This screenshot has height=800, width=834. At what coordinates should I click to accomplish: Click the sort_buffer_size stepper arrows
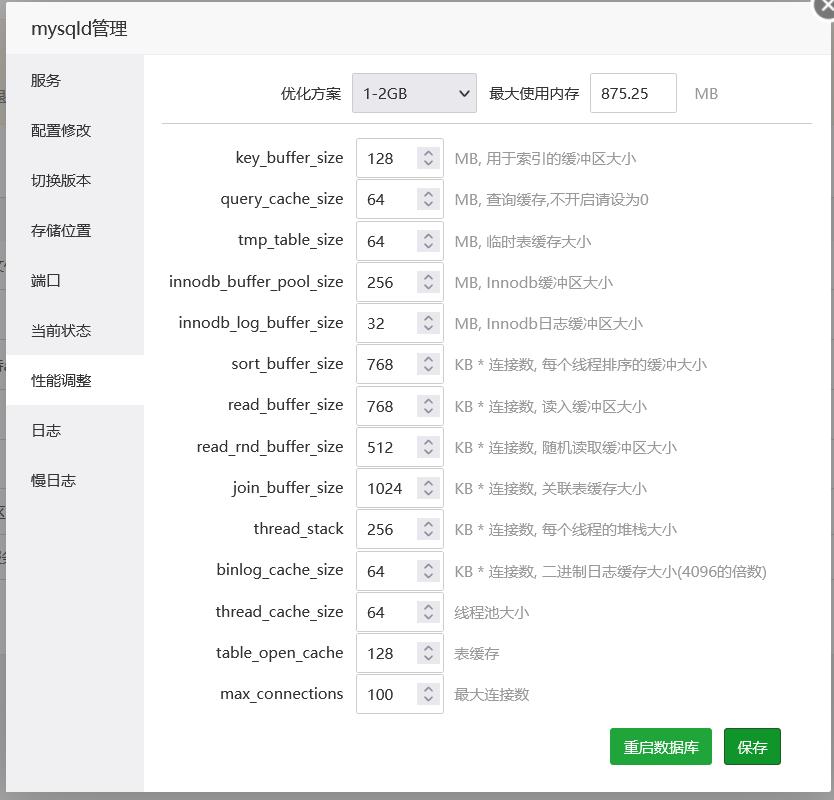tap(428, 364)
